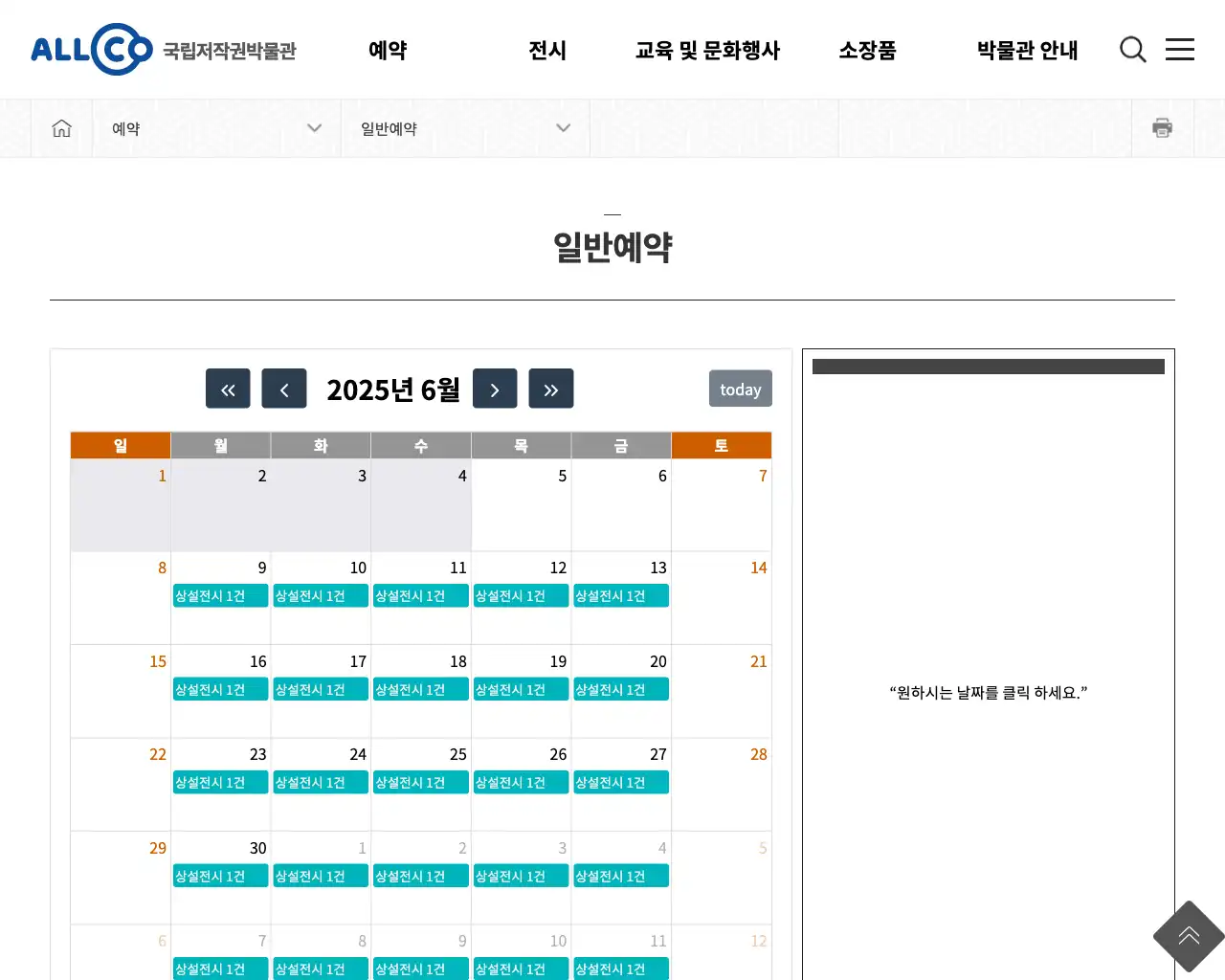Go to home via breadcrumb house icon
This screenshot has height=980, width=1225.
pyautogui.click(x=61, y=128)
